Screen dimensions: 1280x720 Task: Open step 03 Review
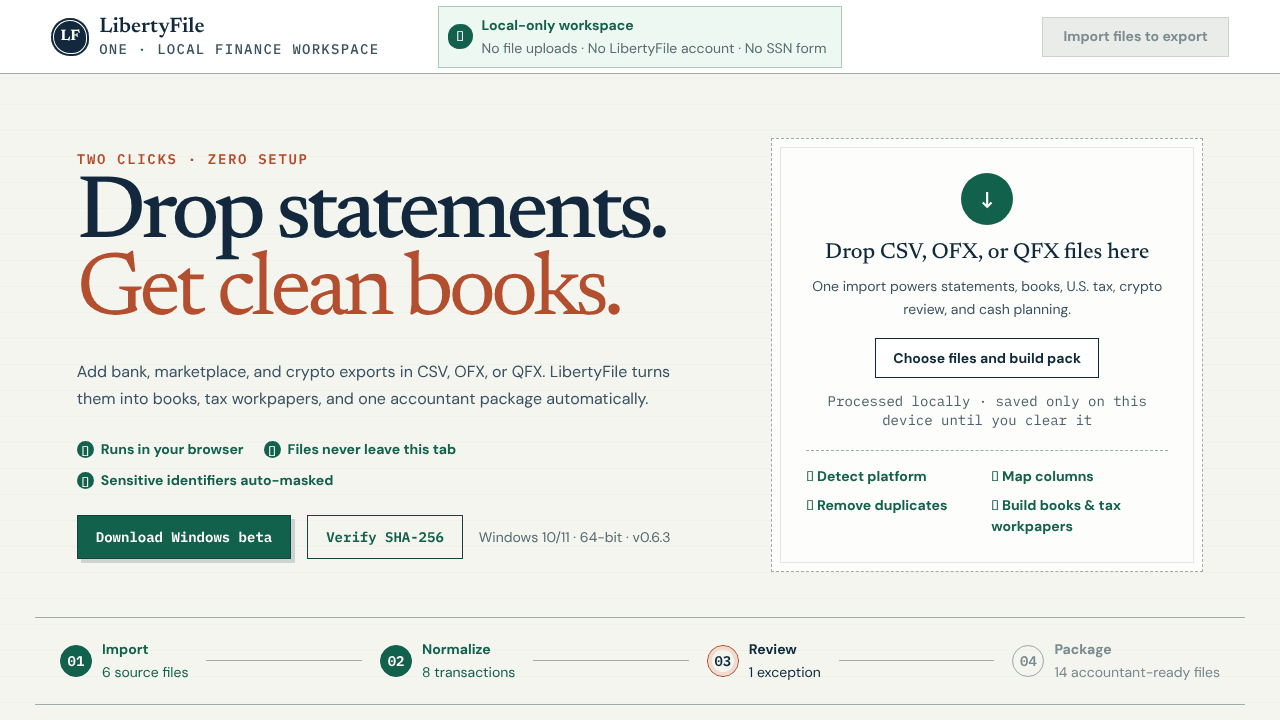[x=764, y=661]
